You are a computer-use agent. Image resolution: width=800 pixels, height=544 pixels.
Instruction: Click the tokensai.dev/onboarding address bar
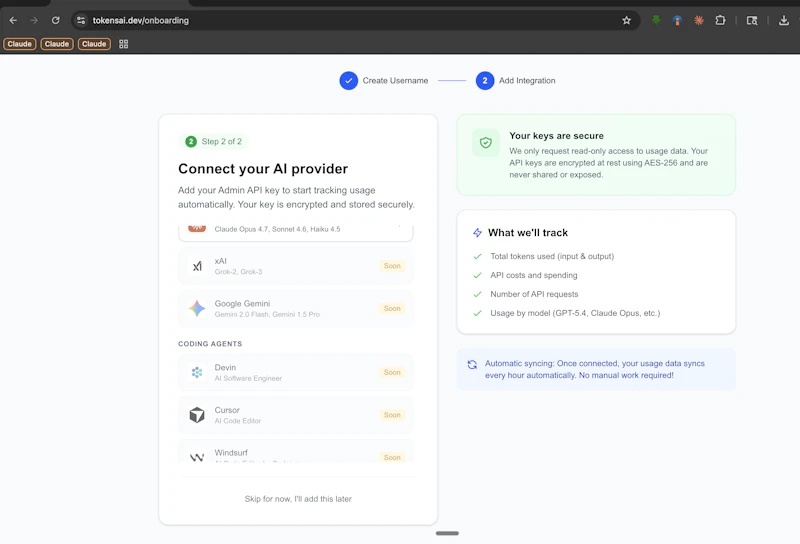pos(355,20)
